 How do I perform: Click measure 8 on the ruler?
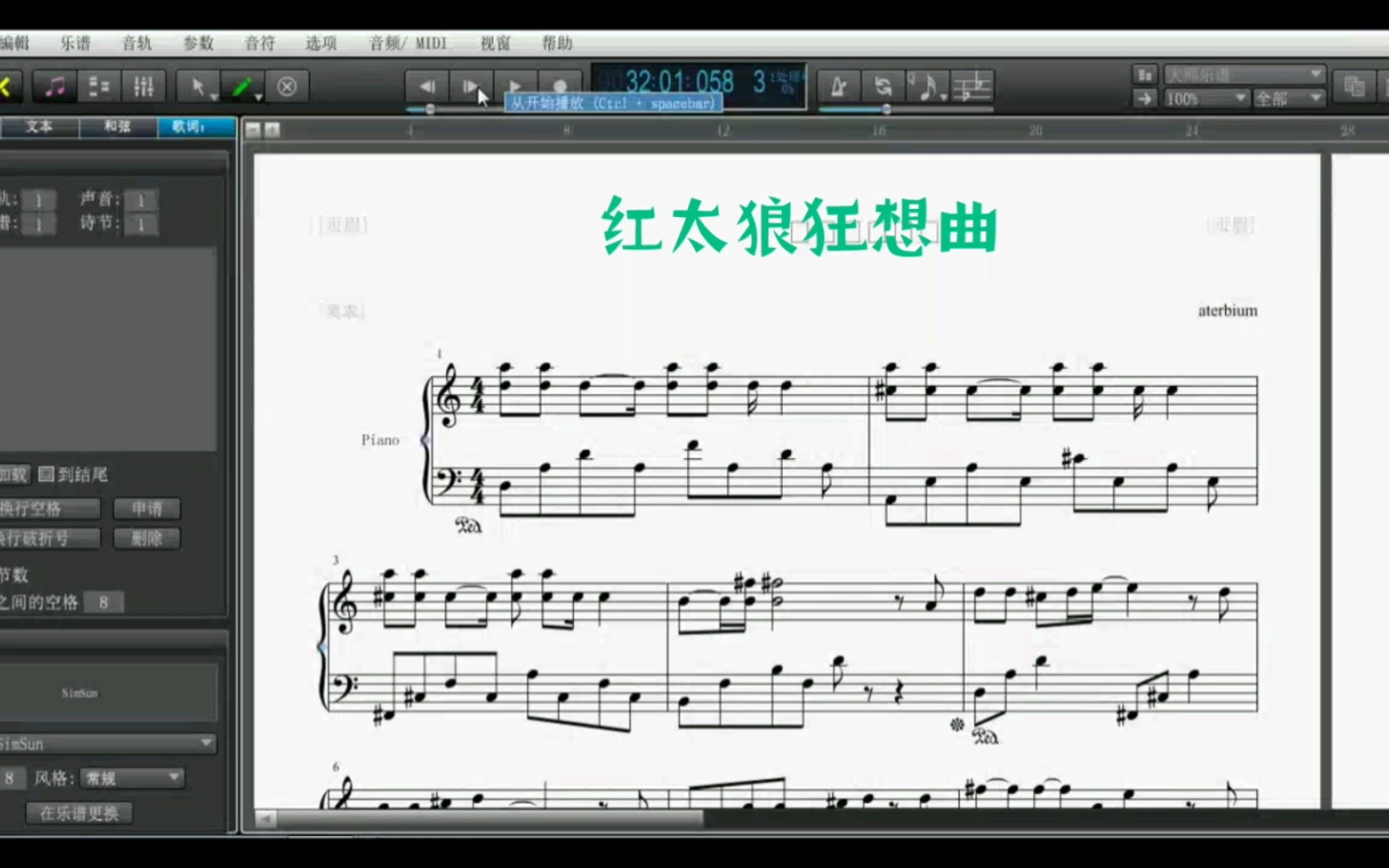[x=567, y=130]
